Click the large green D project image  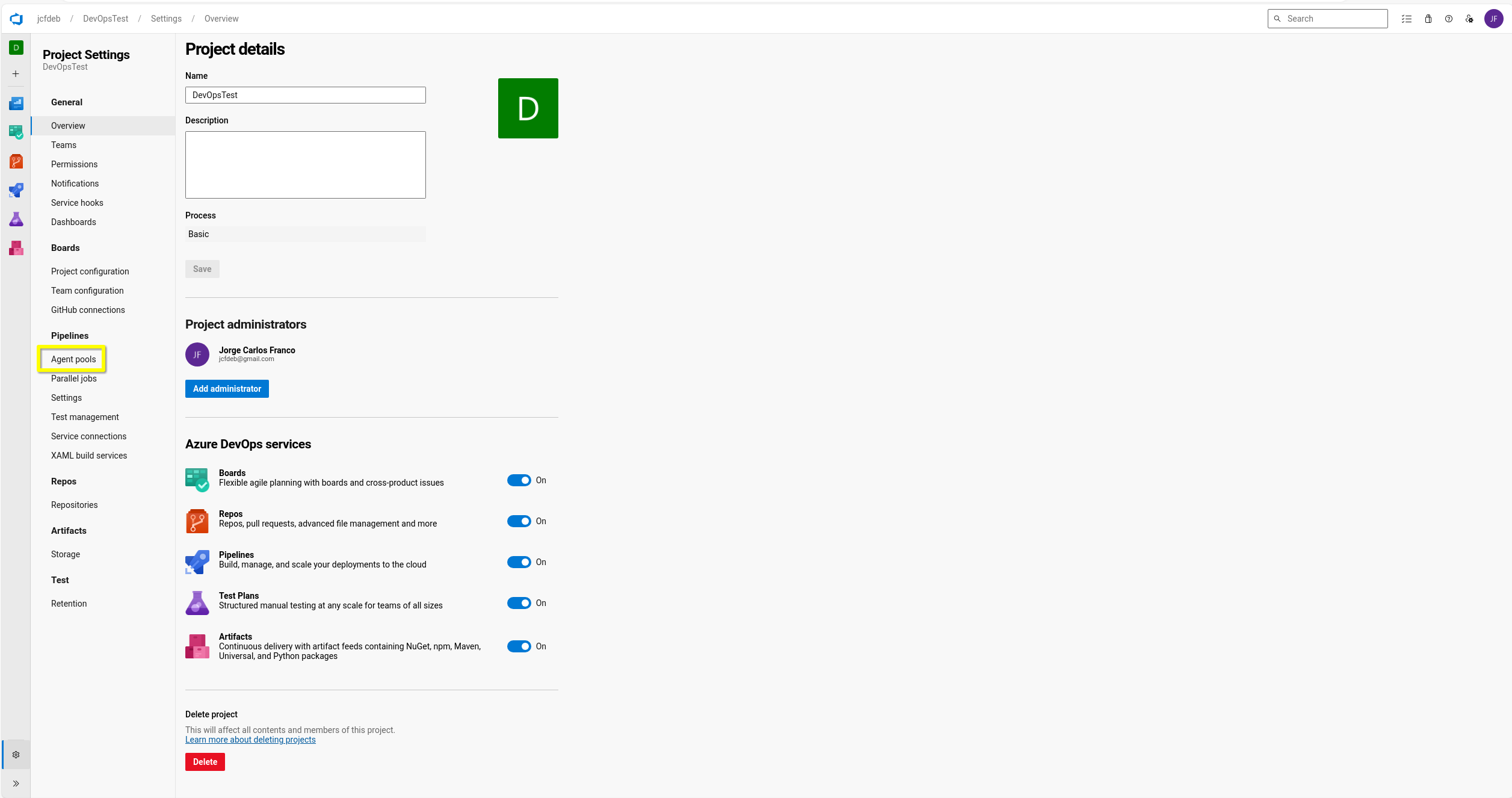pyautogui.click(x=528, y=108)
